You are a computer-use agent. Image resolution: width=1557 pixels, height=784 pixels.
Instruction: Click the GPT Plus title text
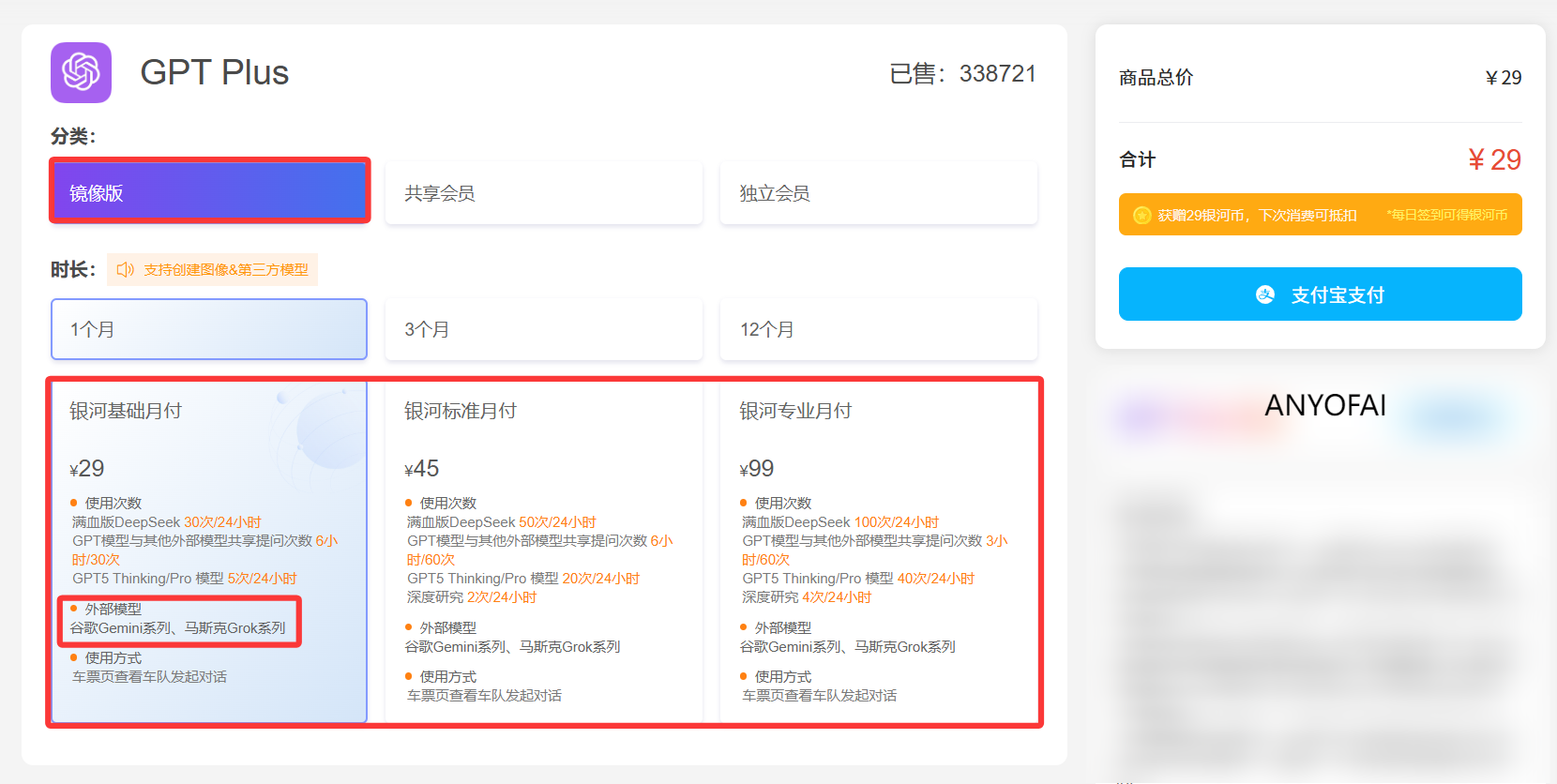click(215, 72)
